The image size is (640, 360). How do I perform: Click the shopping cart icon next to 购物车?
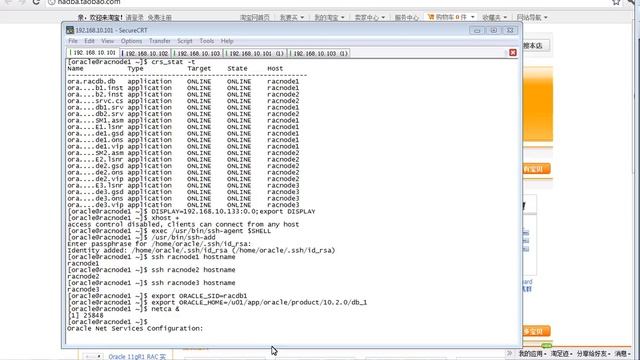pos(431,17)
